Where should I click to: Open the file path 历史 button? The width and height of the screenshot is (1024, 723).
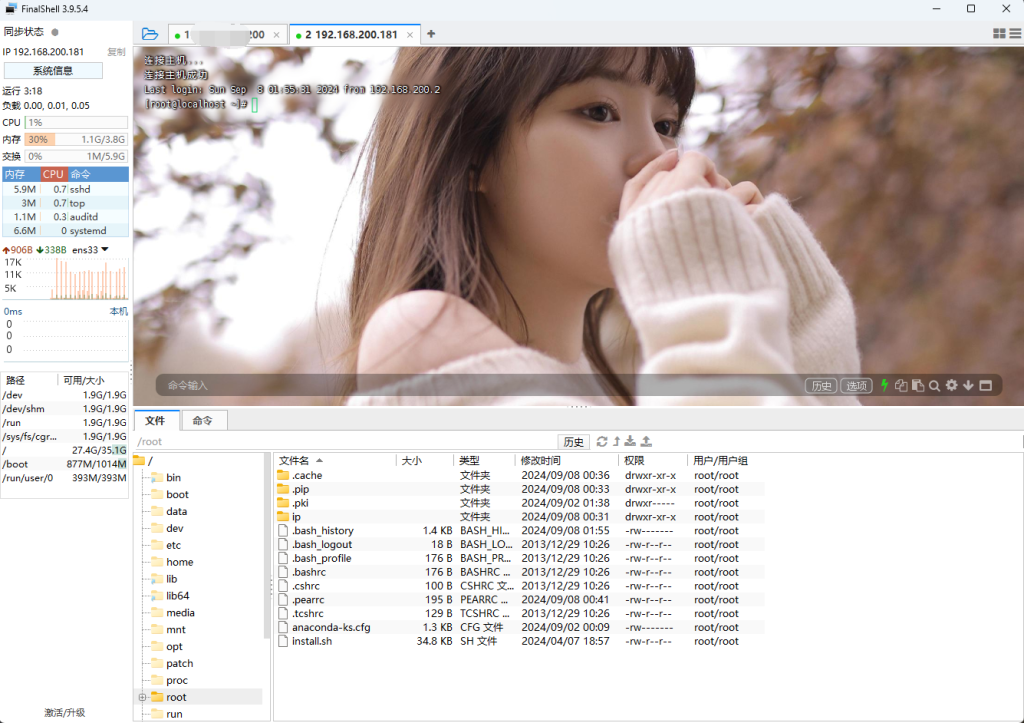click(573, 442)
